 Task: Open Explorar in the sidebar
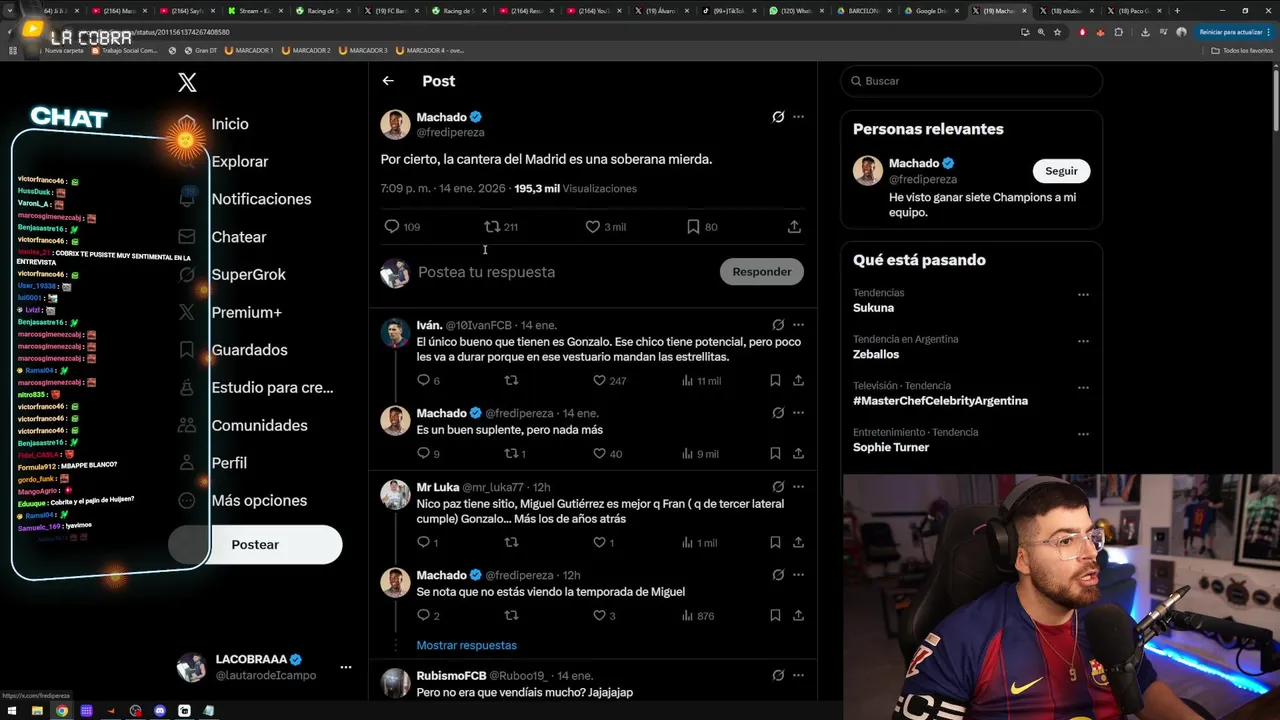(x=239, y=161)
